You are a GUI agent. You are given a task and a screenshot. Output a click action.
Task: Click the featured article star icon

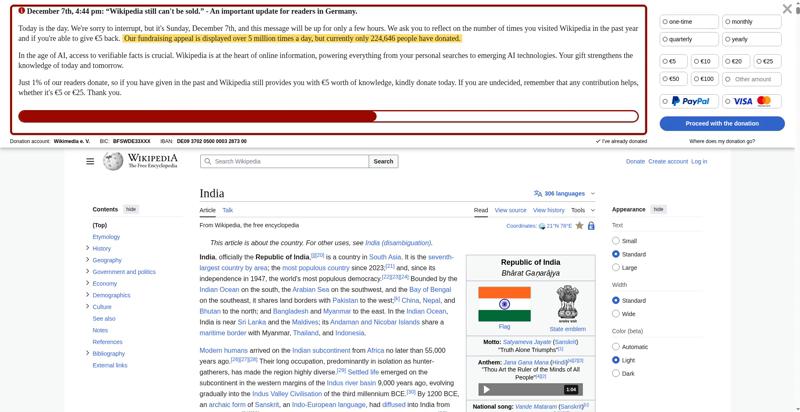click(579, 225)
